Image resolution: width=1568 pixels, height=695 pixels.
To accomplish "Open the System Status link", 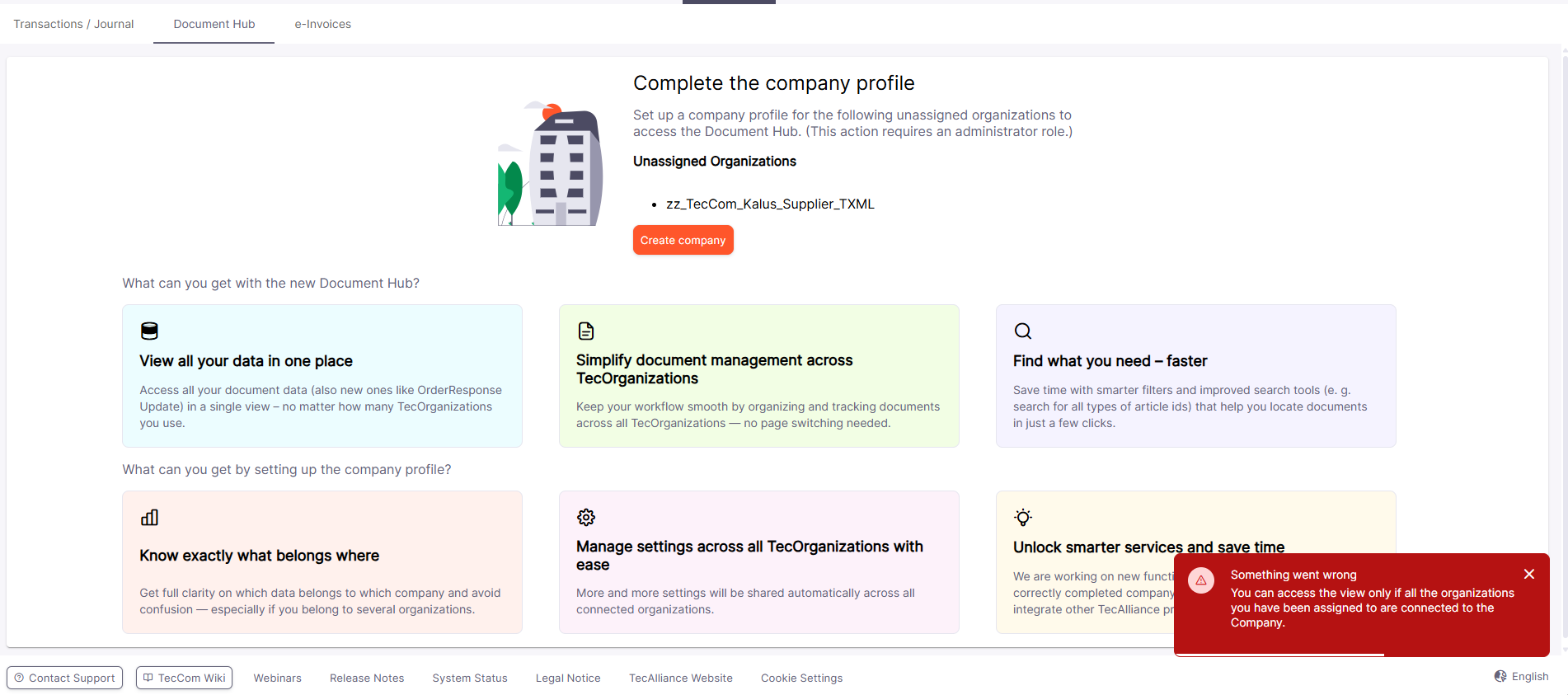I will tap(470, 678).
